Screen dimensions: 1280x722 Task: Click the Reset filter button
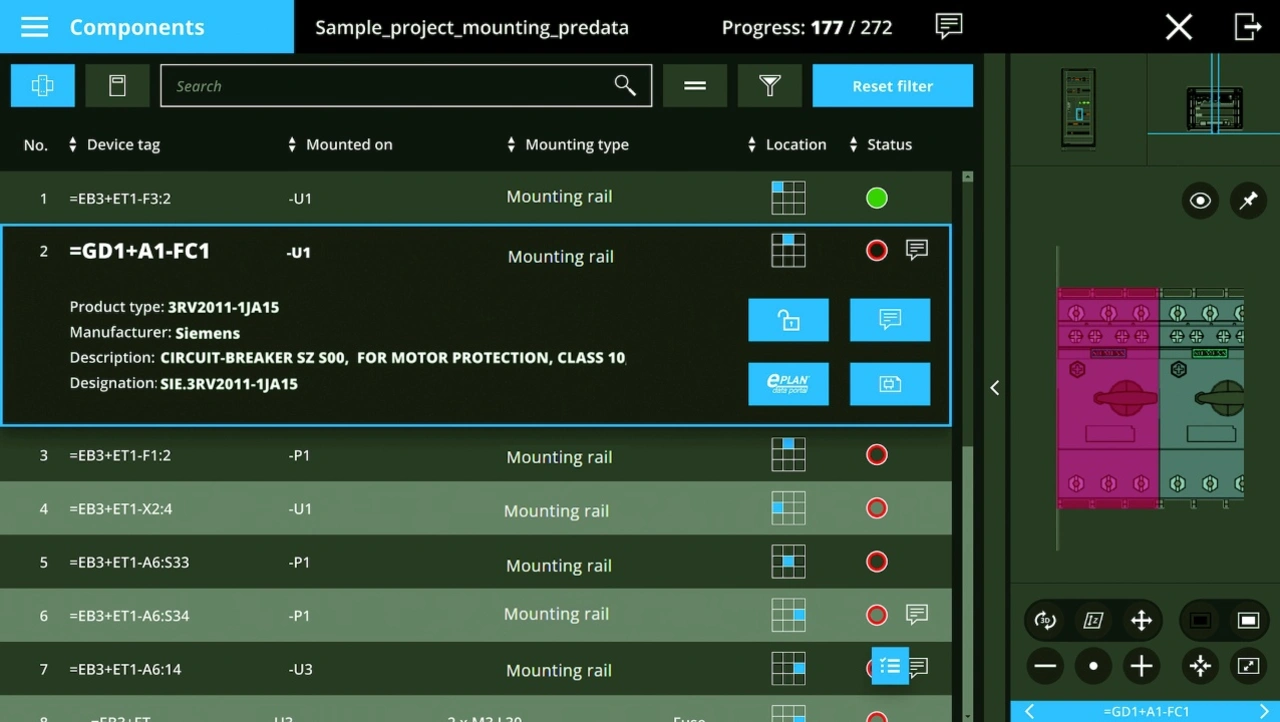(892, 86)
